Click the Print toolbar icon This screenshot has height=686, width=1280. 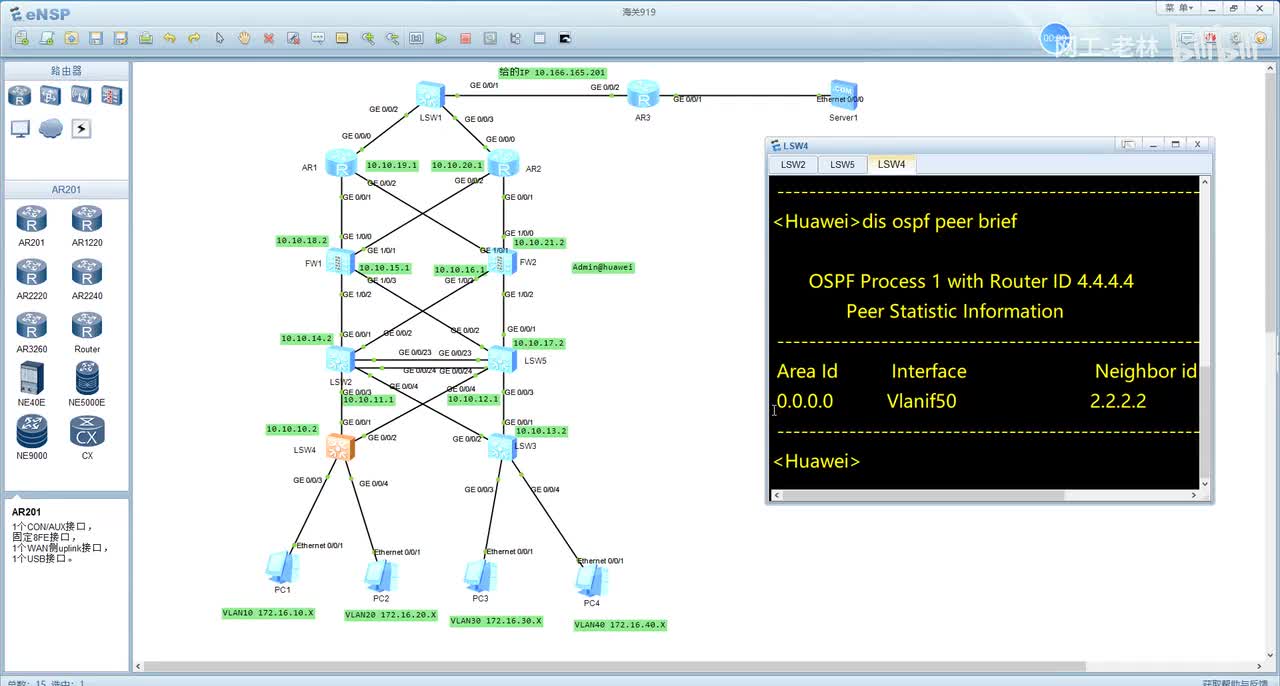point(146,38)
